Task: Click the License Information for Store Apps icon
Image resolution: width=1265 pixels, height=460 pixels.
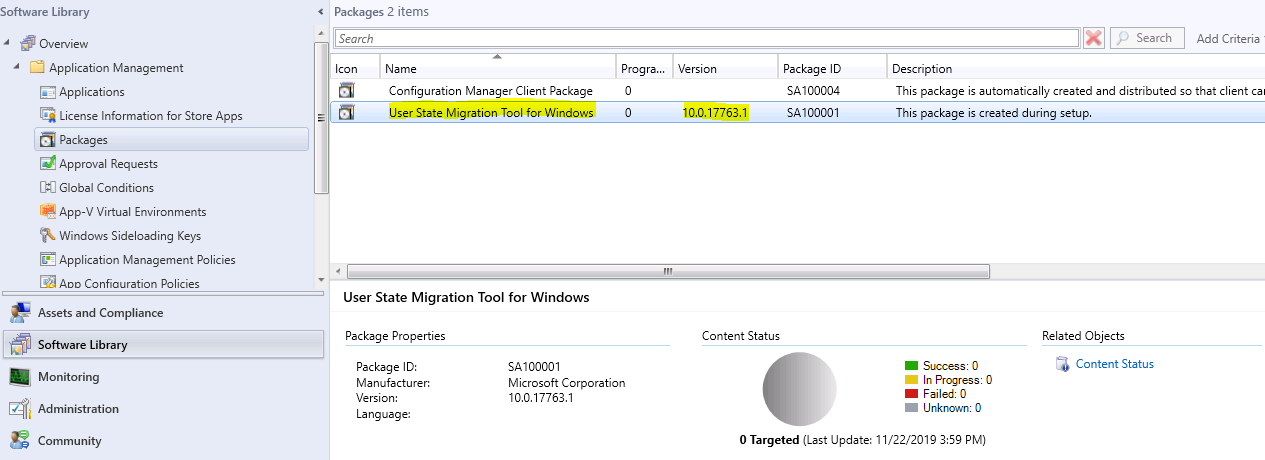Action: click(47, 116)
